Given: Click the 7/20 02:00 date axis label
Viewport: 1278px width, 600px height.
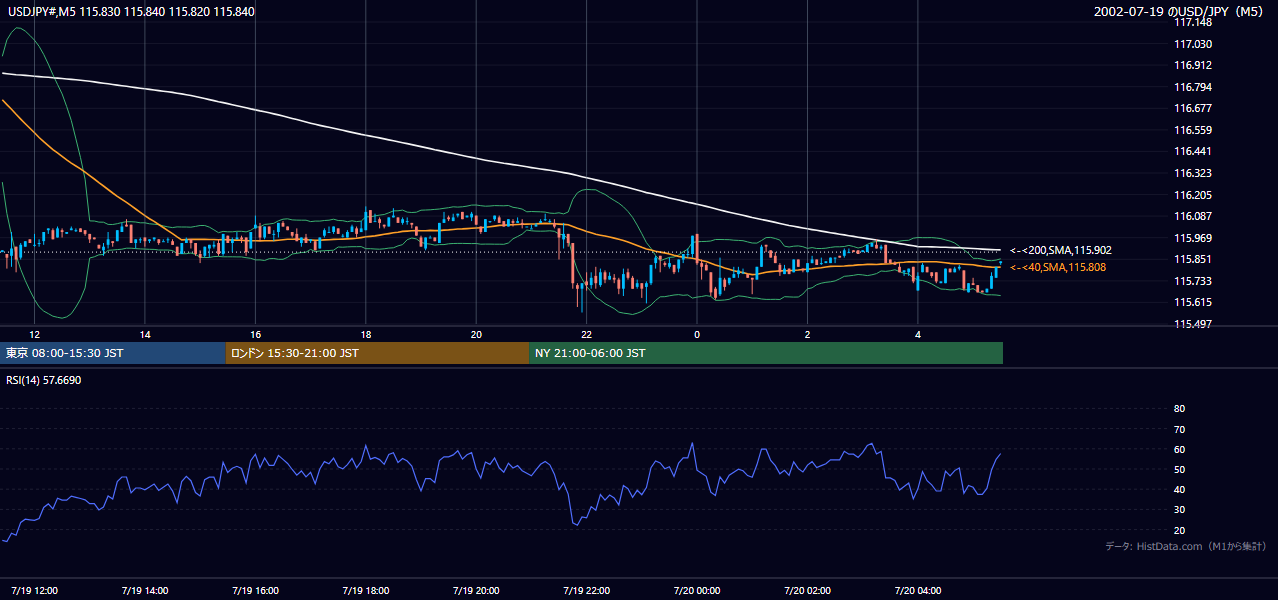Looking at the screenshot, I should pyautogui.click(x=807, y=590).
